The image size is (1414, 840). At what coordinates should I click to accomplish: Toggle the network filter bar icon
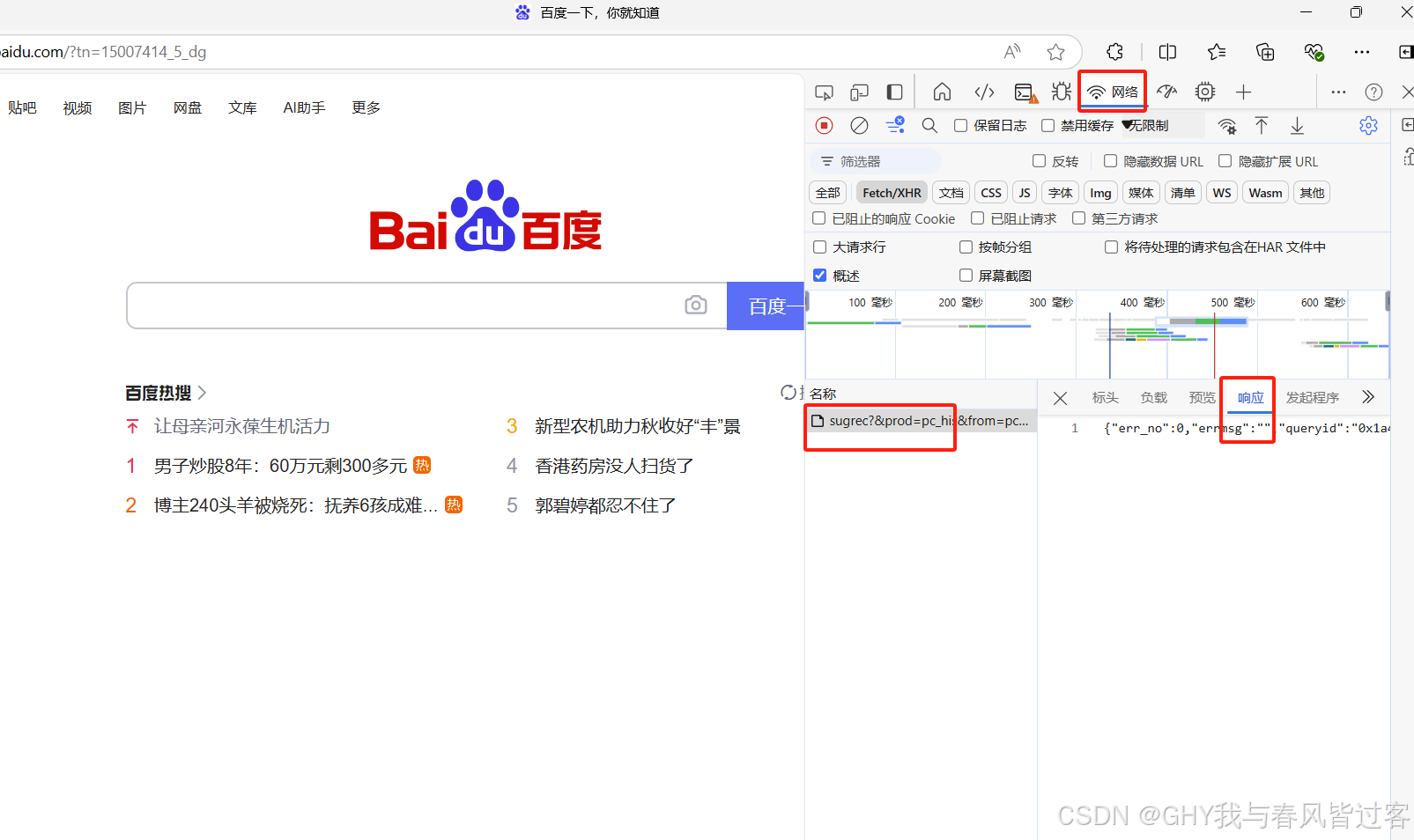(895, 125)
